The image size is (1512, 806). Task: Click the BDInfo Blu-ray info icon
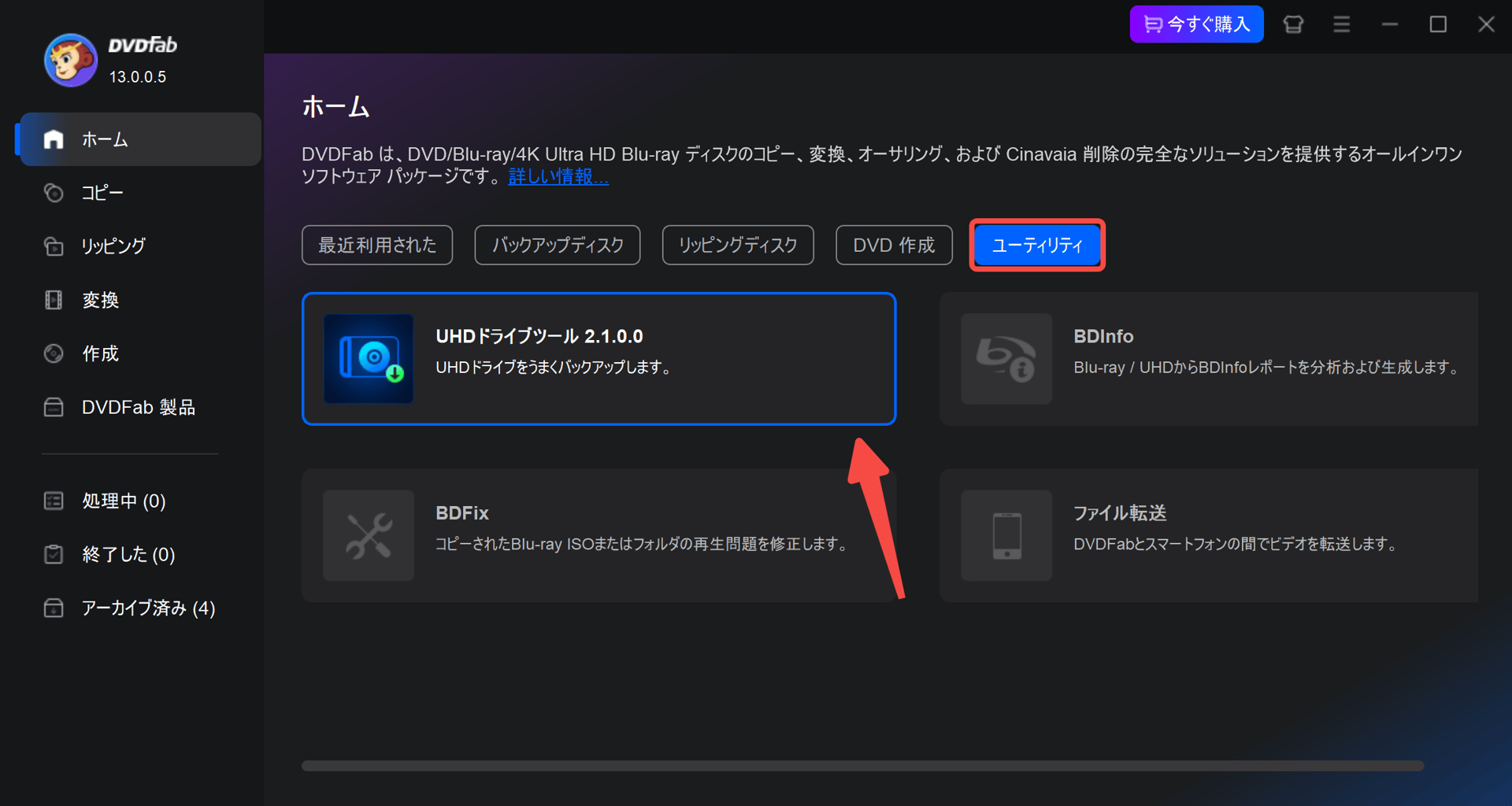(x=1006, y=359)
